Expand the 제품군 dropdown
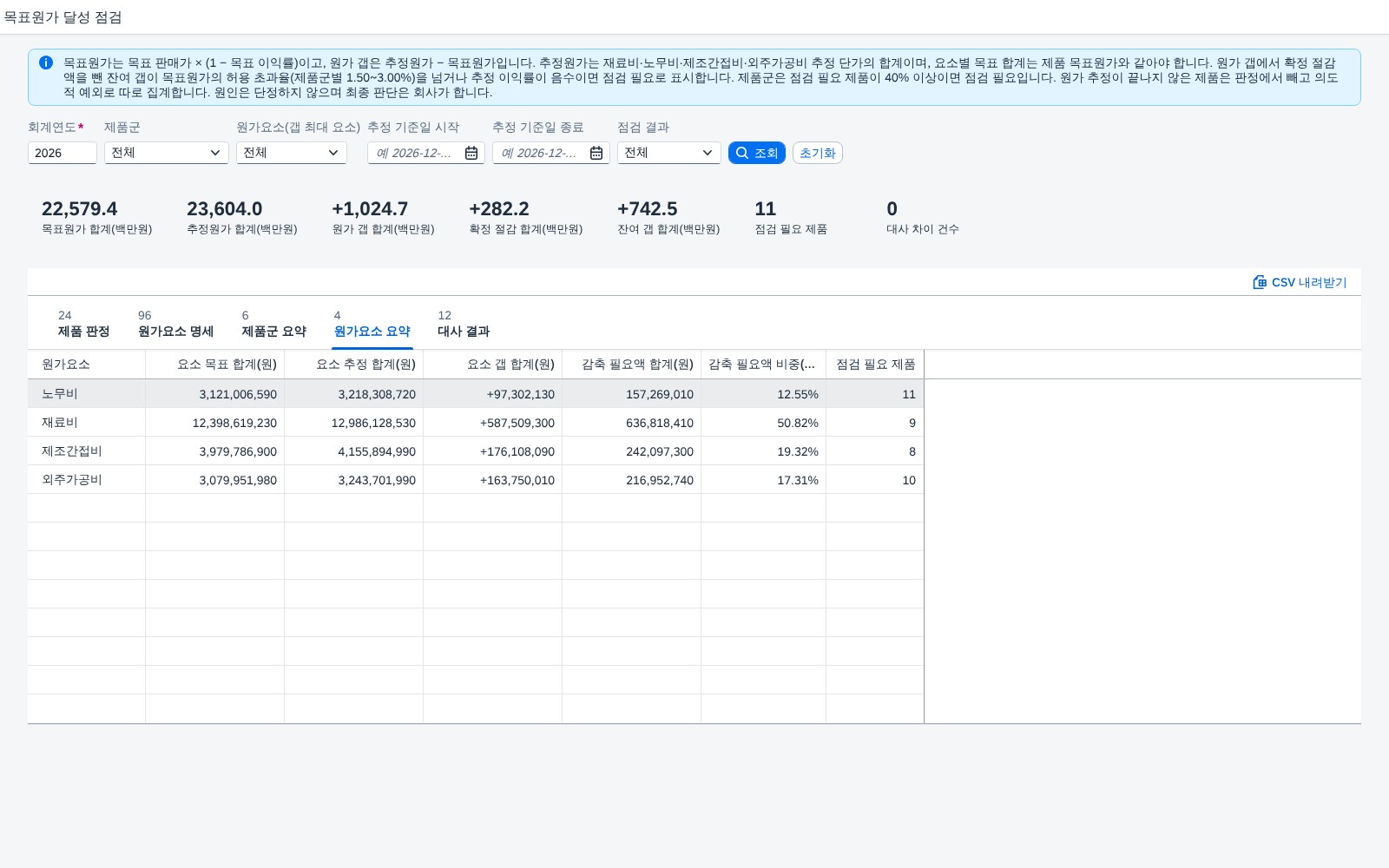Image resolution: width=1389 pixels, height=868 pixels. pyautogui.click(x=167, y=153)
